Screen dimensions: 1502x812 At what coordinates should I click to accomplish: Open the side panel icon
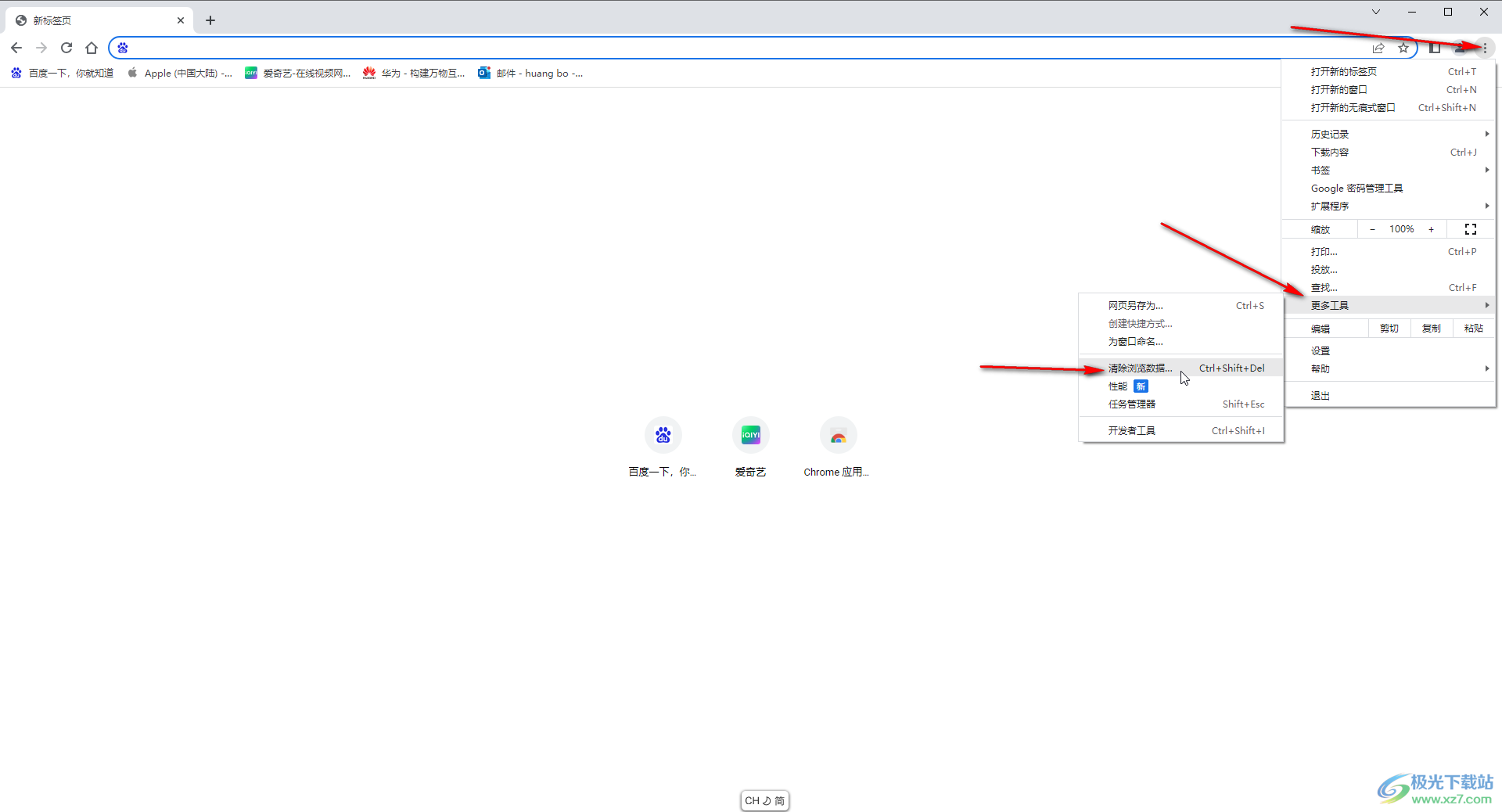[x=1435, y=48]
